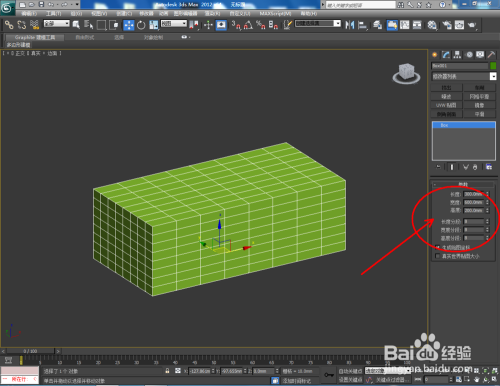500x386 pixels.
Task: Click the Align tool icon
Action: (x=362, y=25)
